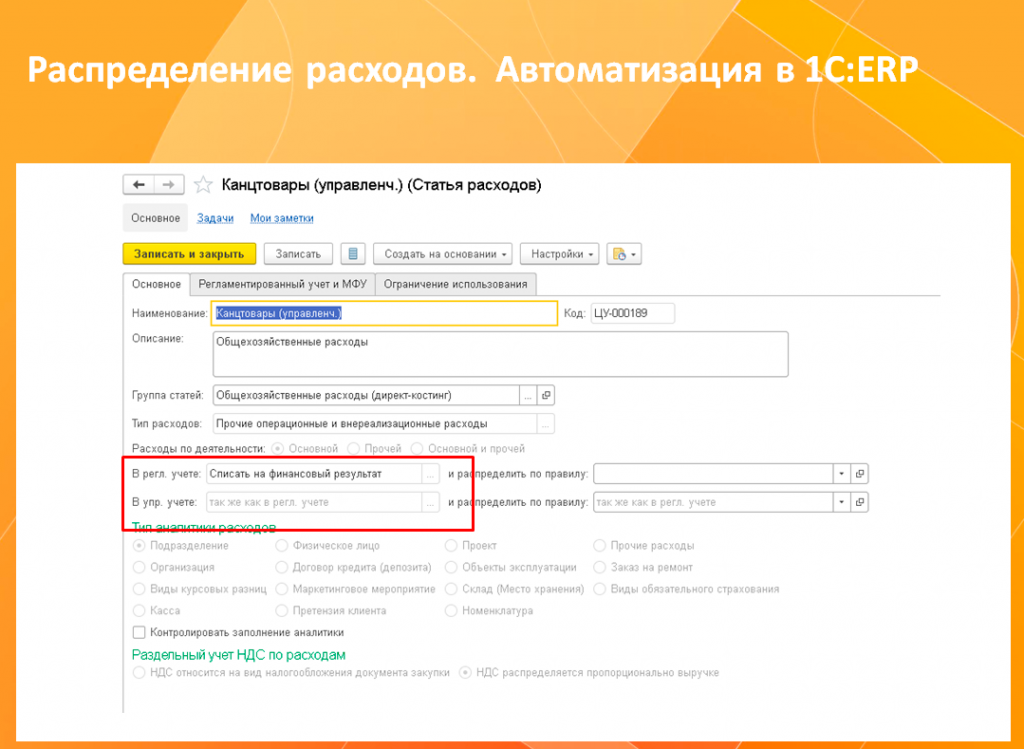The width and height of the screenshot is (1024, 749).
Task: Open the Задачи link
Action: [x=215, y=218]
